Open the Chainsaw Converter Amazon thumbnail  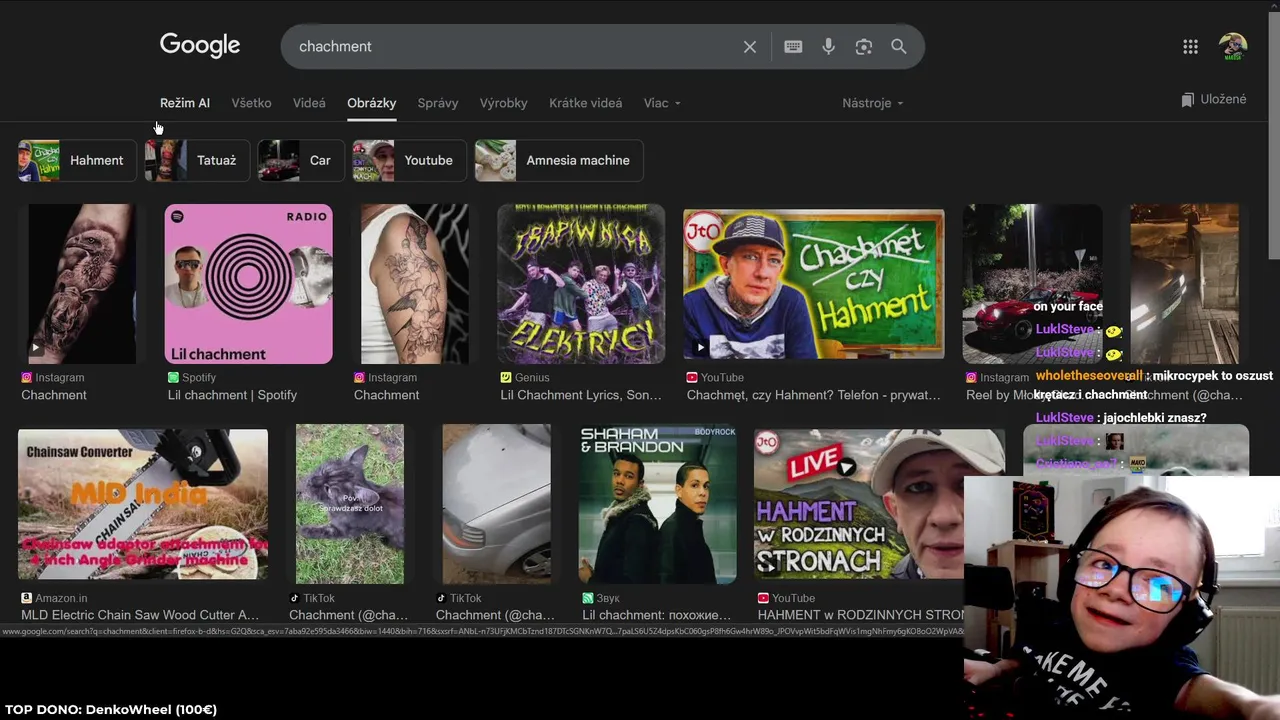[x=143, y=504]
